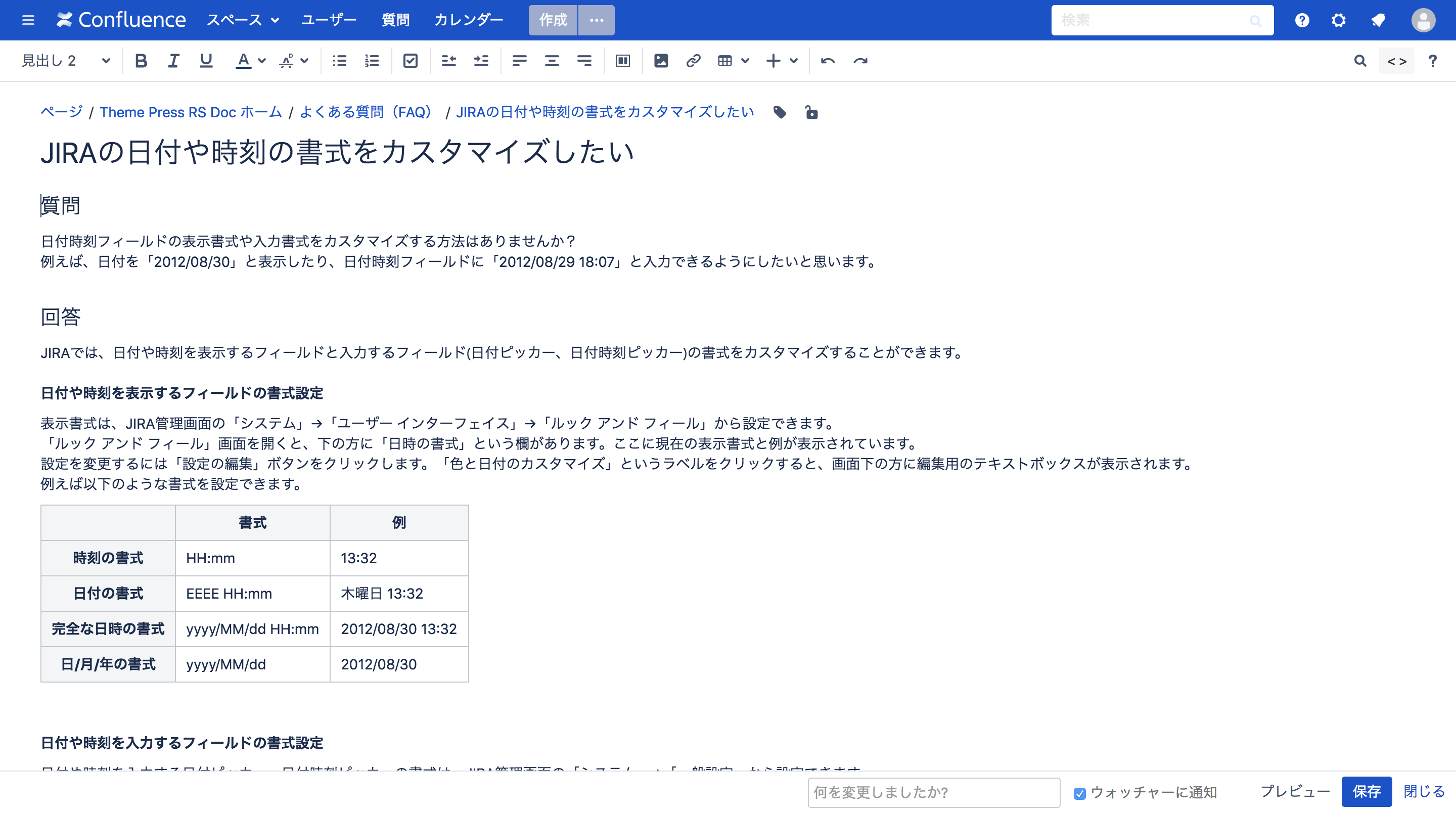1456x813 pixels.
Task: Open find and replace in editor
Action: (x=1360, y=61)
